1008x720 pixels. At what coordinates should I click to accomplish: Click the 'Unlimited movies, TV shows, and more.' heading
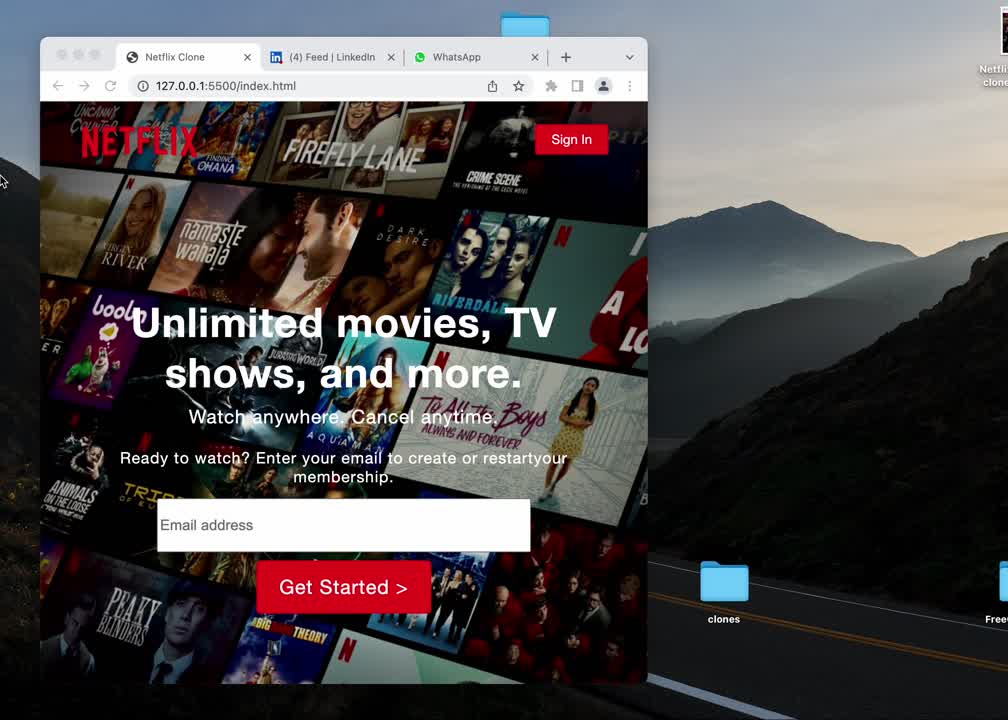point(344,348)
